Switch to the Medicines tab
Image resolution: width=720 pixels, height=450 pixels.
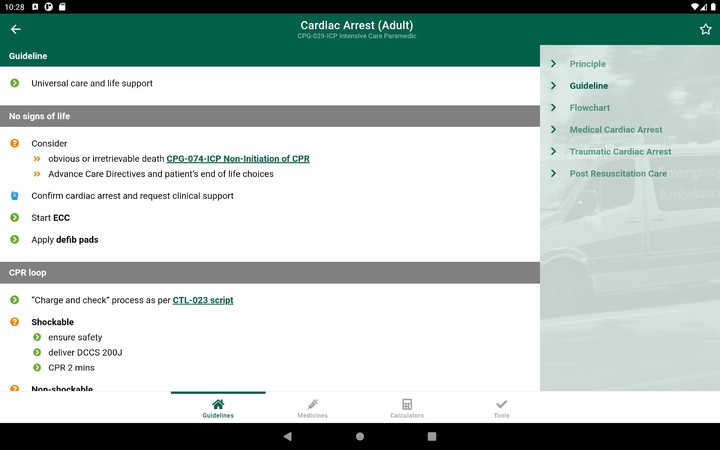pyautogui.click(x=313, y=408)
